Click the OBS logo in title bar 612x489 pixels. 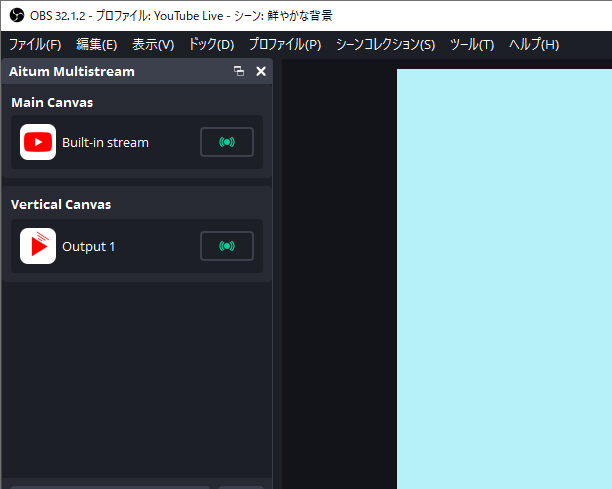[17, 16]
